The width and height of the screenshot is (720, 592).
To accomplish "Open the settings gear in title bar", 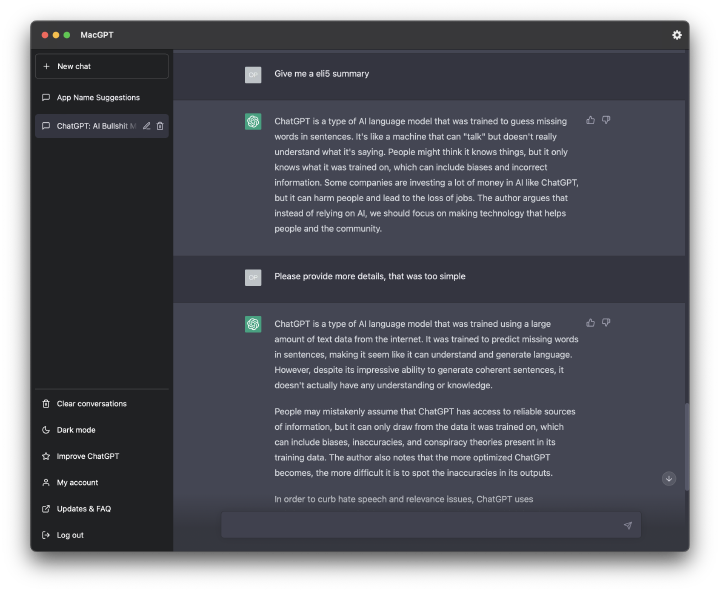I will tap(676, 35).
